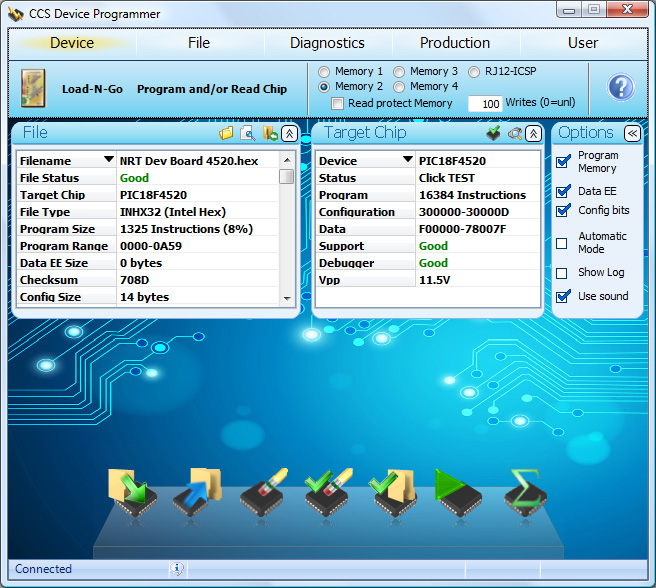This screenshot has height=588, width=656.
Task: Open the blue help question mark
Action: tap(621, 88)
